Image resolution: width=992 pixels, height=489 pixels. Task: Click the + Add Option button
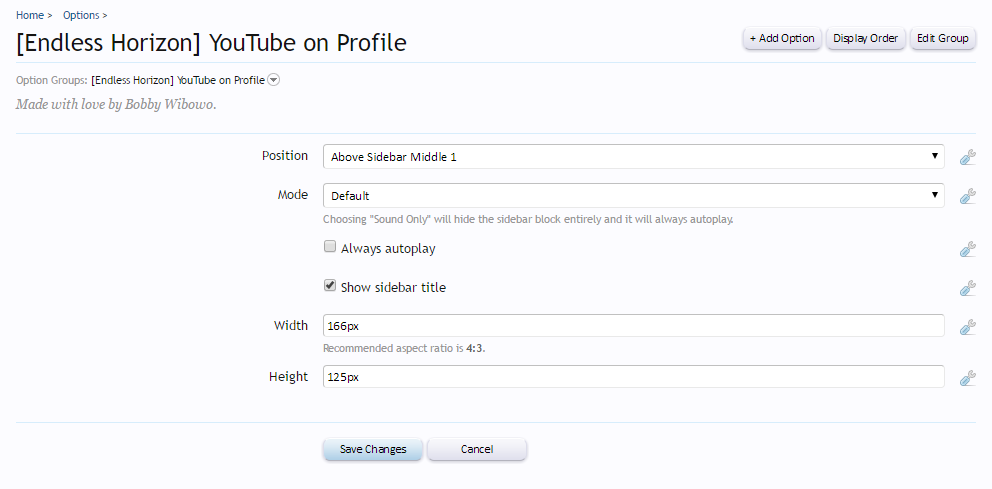tap(782, 38)
